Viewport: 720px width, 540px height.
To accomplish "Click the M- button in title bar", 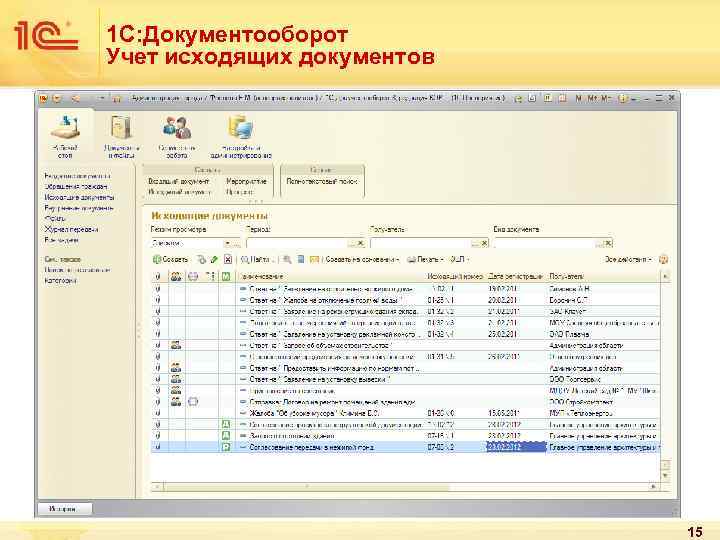I will [606, 98].
